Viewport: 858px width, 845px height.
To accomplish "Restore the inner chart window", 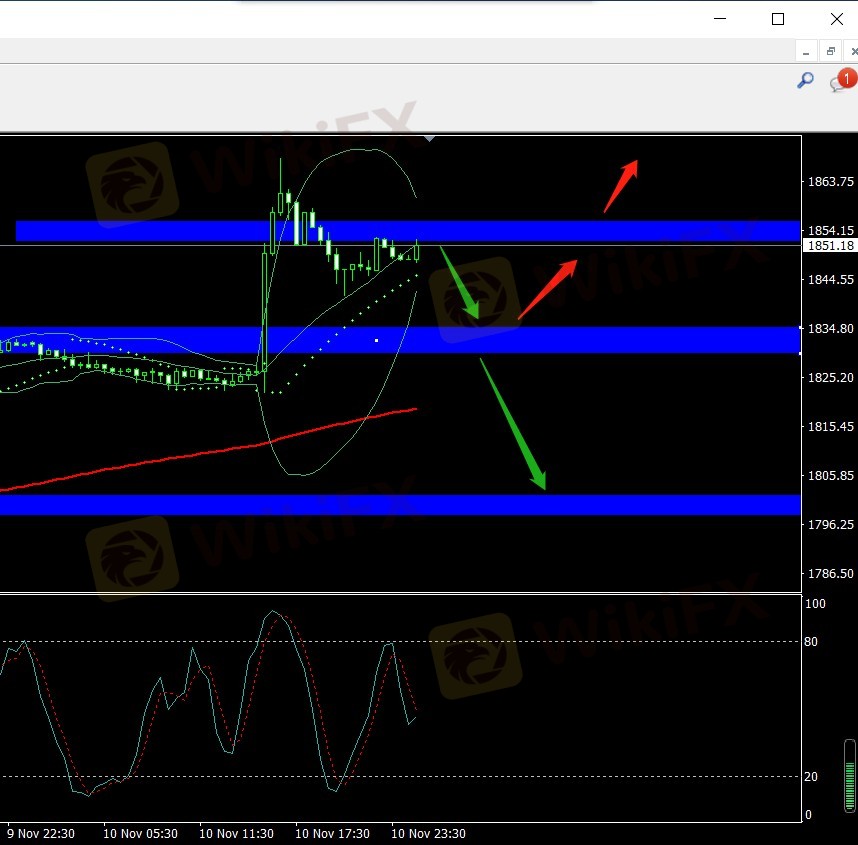I will pos(830,51).
